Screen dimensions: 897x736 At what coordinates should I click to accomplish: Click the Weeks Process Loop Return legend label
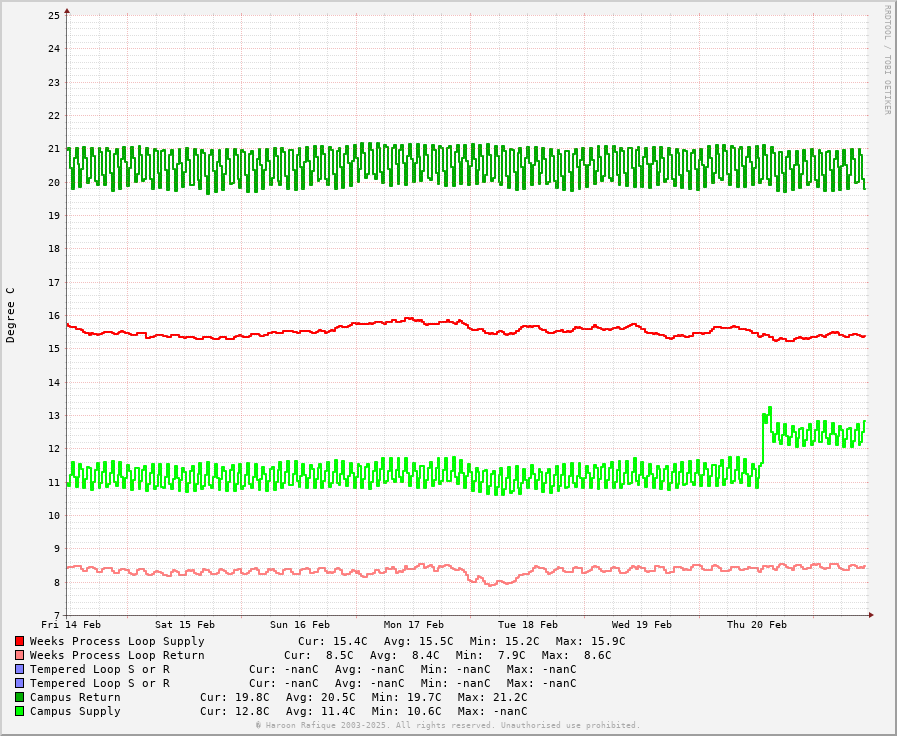point(117,655)
